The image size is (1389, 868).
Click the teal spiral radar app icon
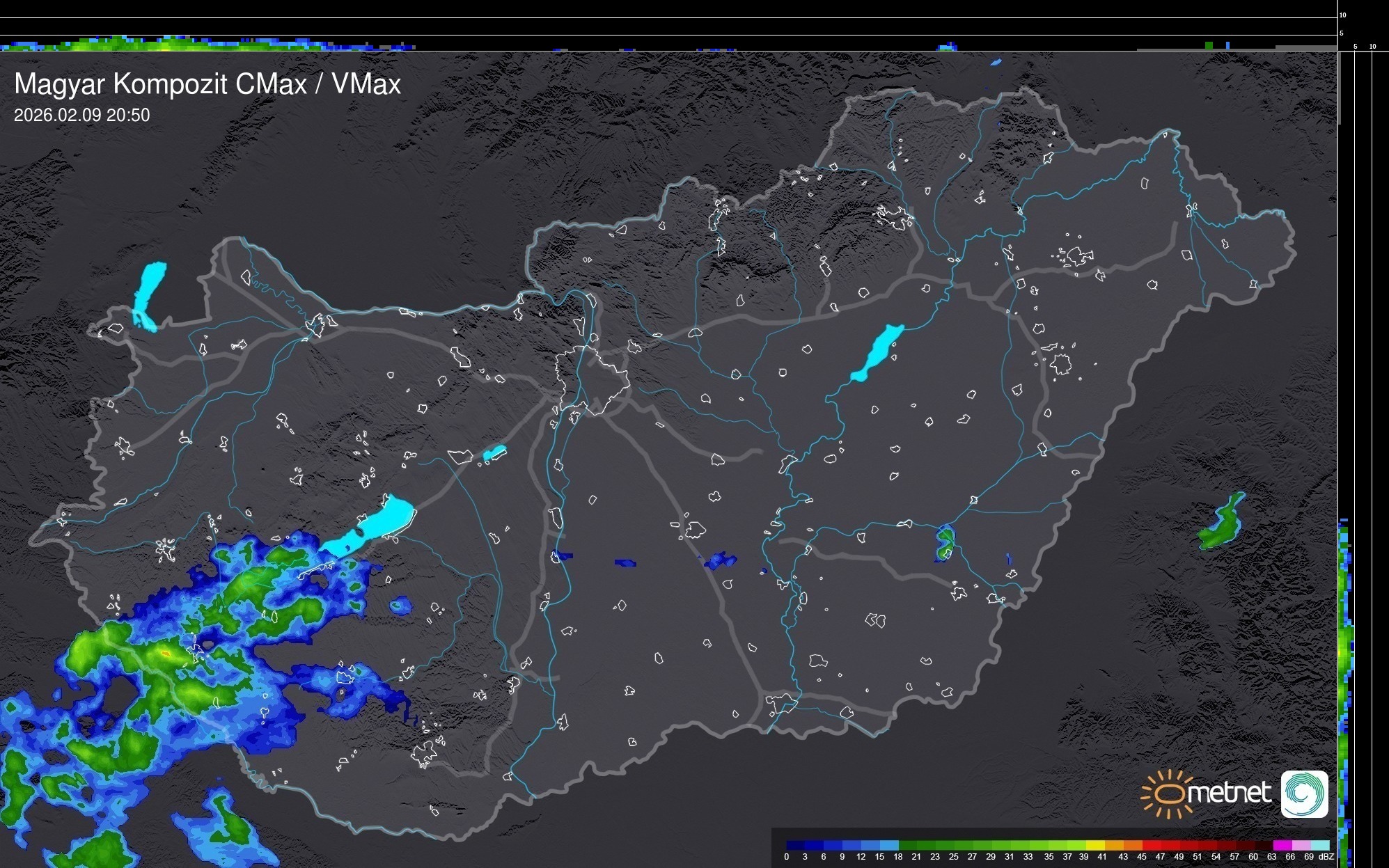(x=1304, y=794)
